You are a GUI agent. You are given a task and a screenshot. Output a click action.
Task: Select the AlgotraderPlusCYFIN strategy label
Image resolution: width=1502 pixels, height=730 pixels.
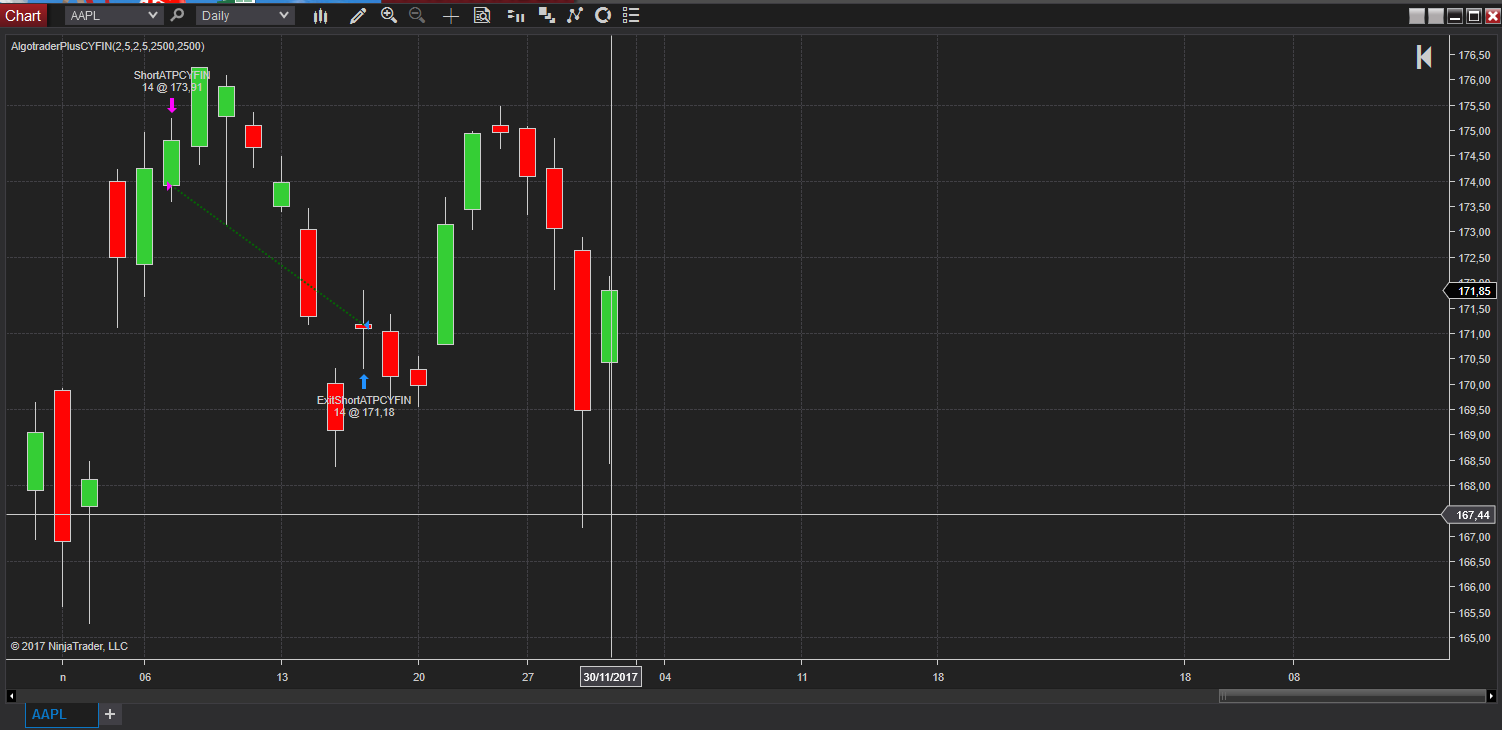pyautogui.click(x=107, y=46)
